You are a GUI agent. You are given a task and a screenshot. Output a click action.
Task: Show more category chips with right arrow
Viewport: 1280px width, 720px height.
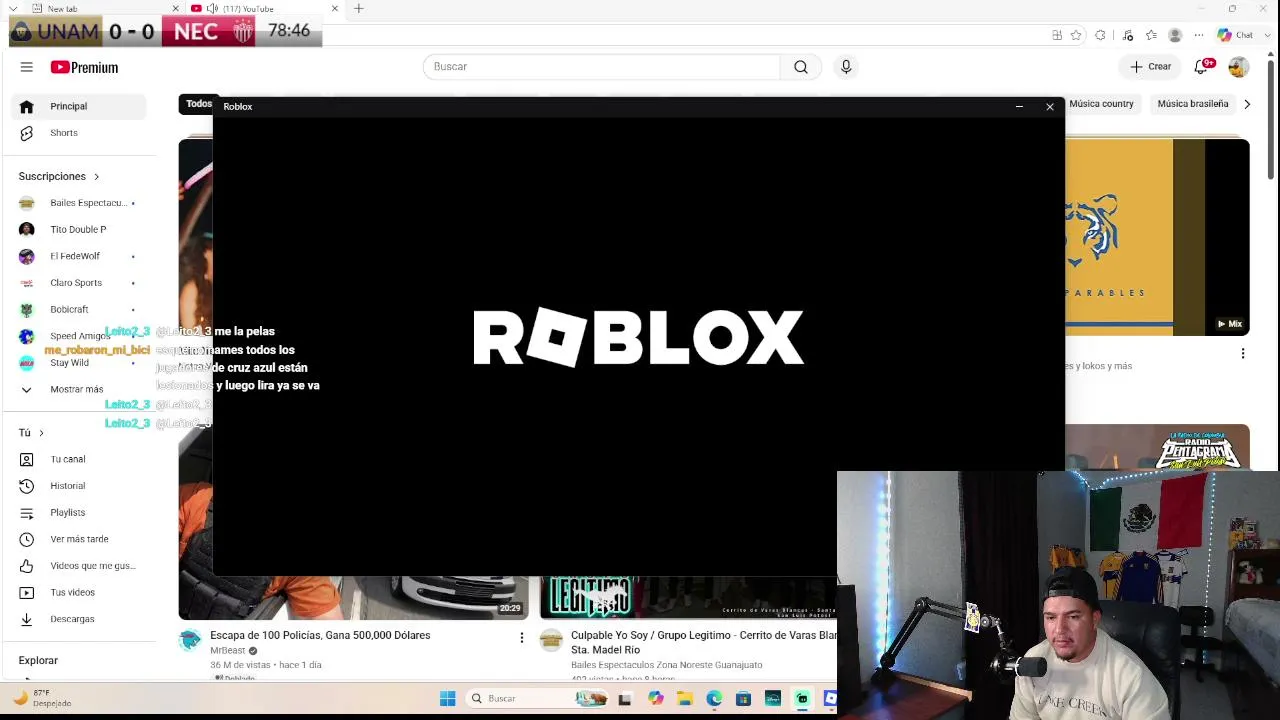(1247, 104)
